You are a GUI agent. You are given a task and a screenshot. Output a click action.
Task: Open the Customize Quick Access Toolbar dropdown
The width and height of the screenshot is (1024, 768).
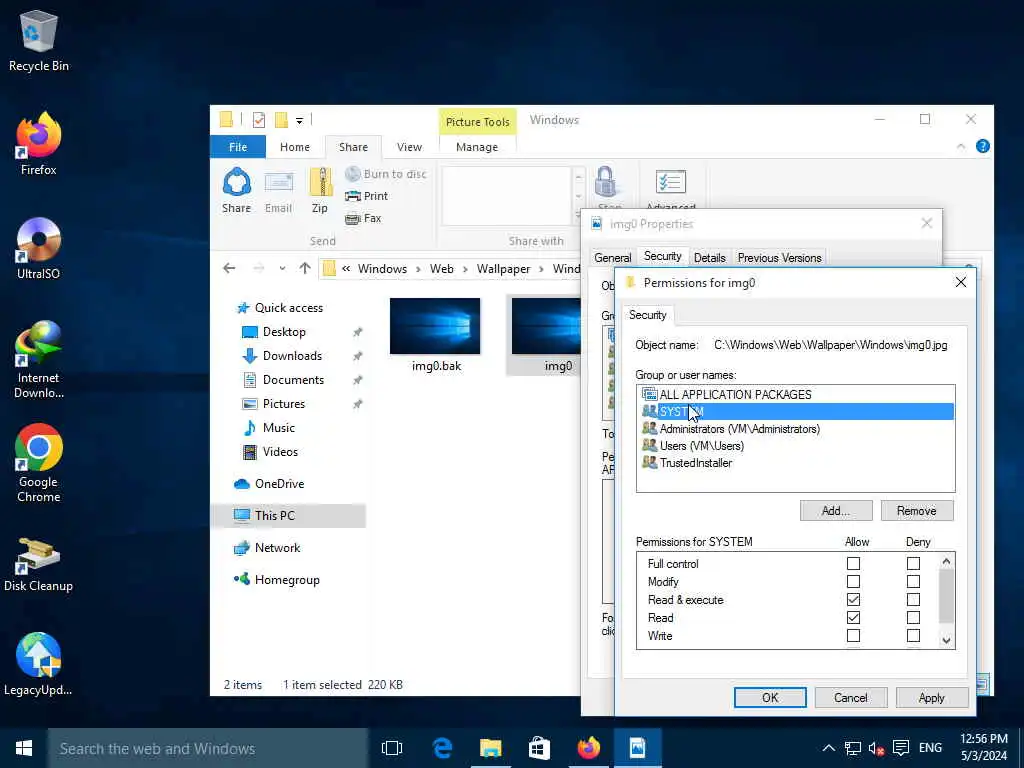[299, 120]
